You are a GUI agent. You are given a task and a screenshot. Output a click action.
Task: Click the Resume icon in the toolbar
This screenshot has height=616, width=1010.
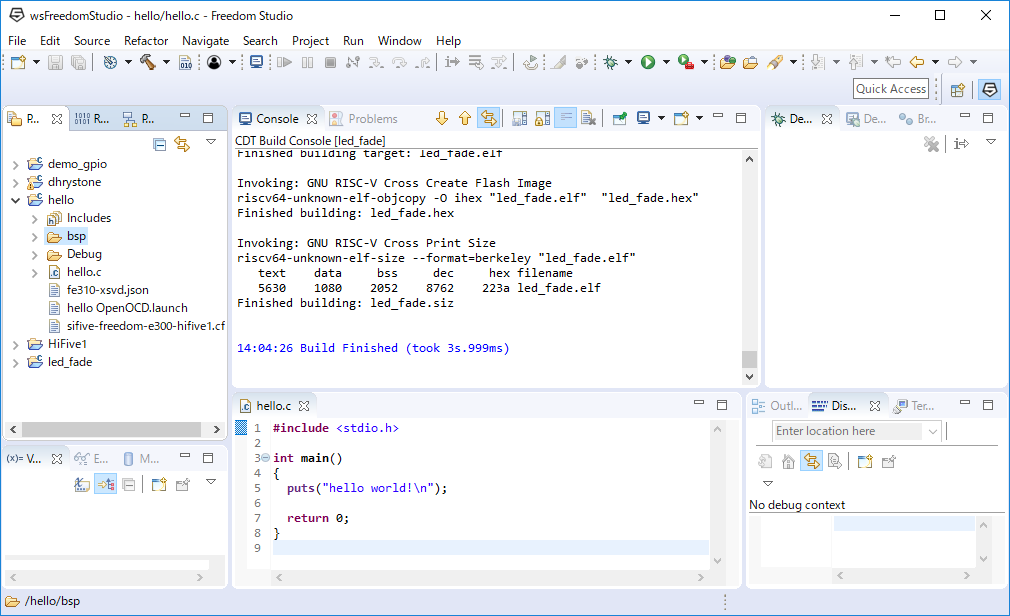[284, 63]
